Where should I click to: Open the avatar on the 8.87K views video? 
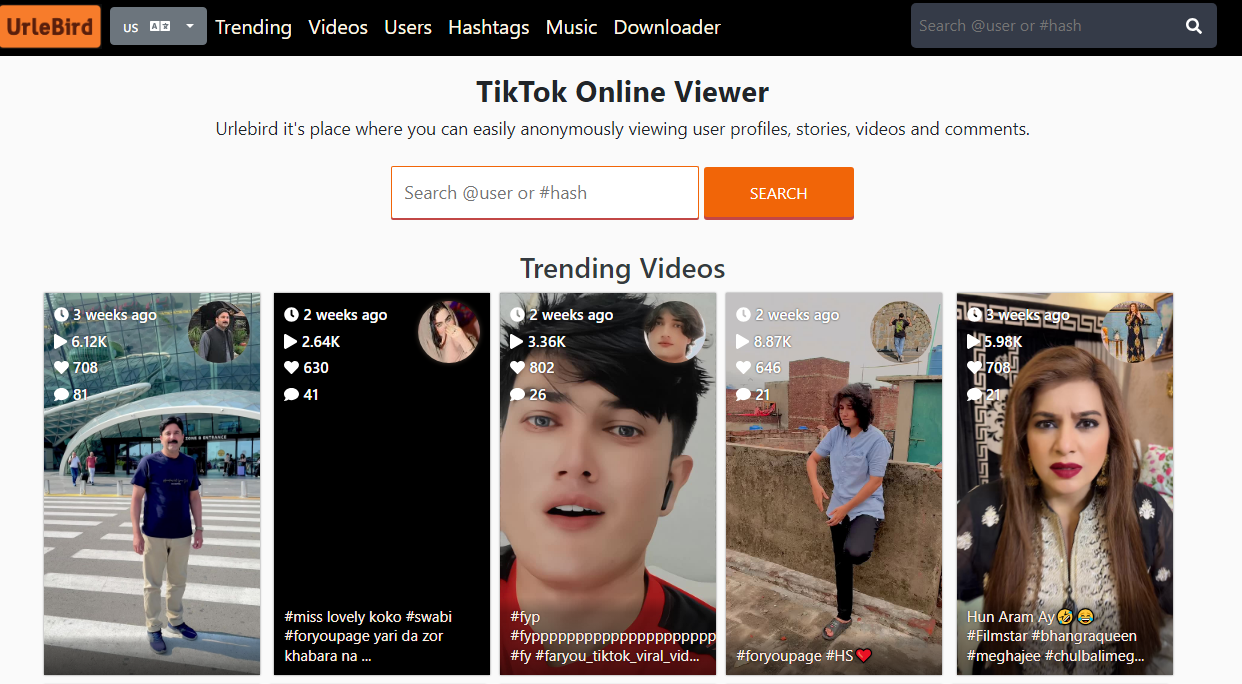click(901, 332)
